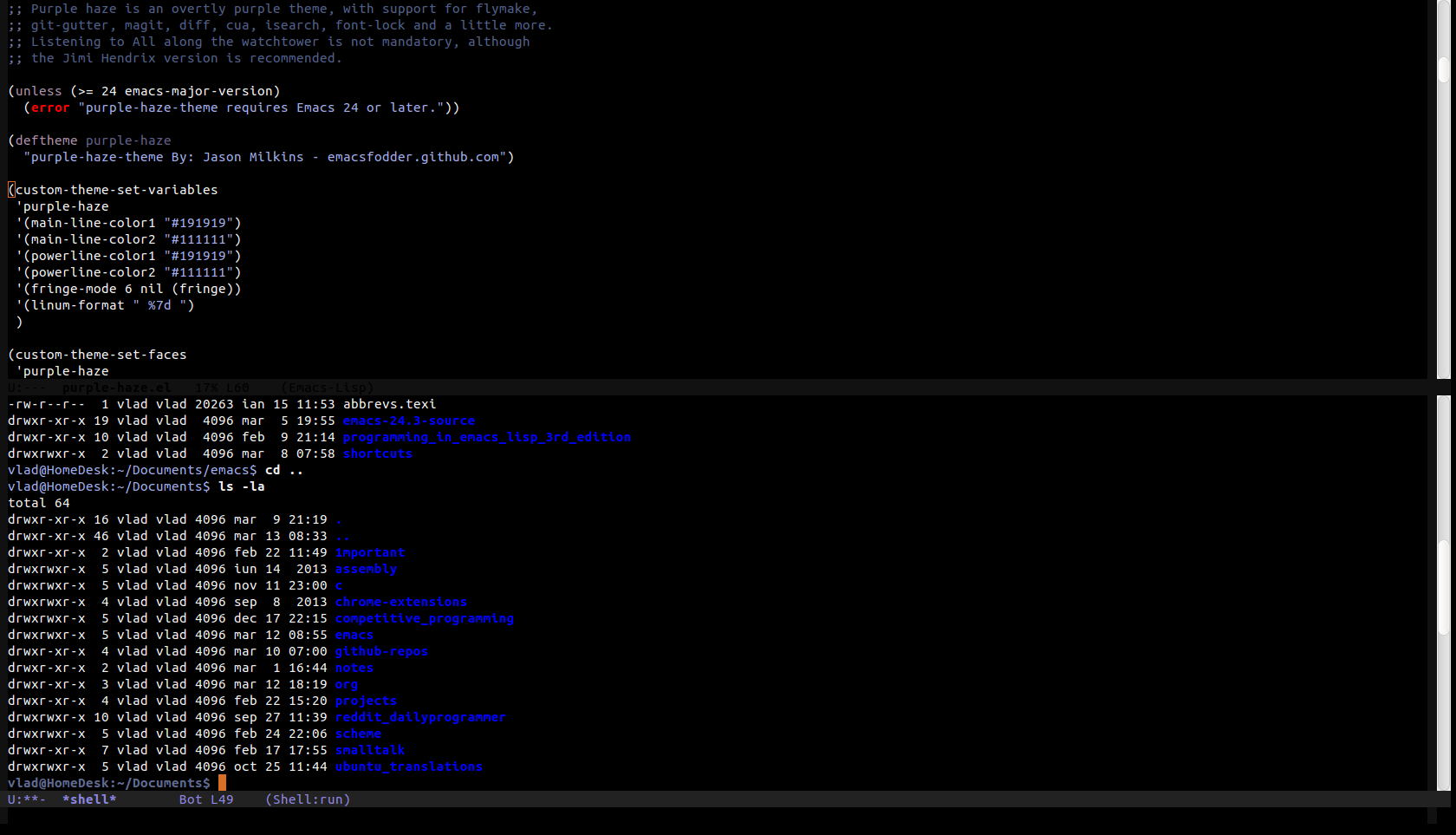This screenshot has height=835, width=1456.
Task: Select the chrome-extensions directory entry
Action: pos(400,602)
